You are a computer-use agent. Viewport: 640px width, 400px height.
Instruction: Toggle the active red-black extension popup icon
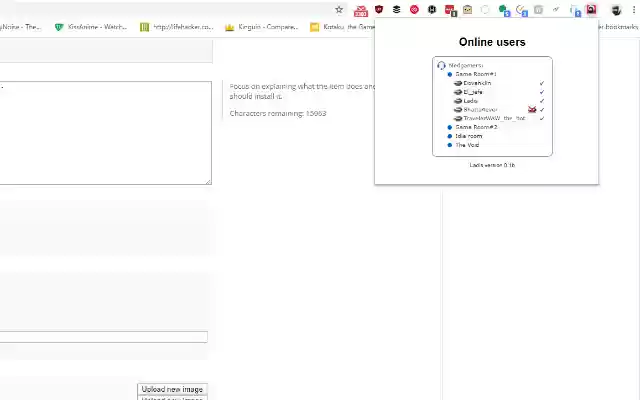(x=591, y=9)
